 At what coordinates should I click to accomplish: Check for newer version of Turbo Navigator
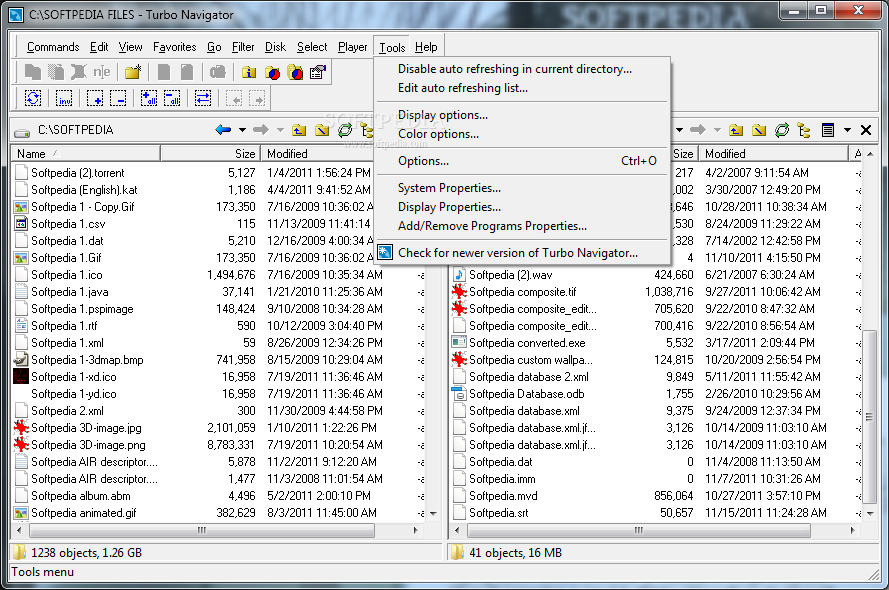(x=522, y=253)
